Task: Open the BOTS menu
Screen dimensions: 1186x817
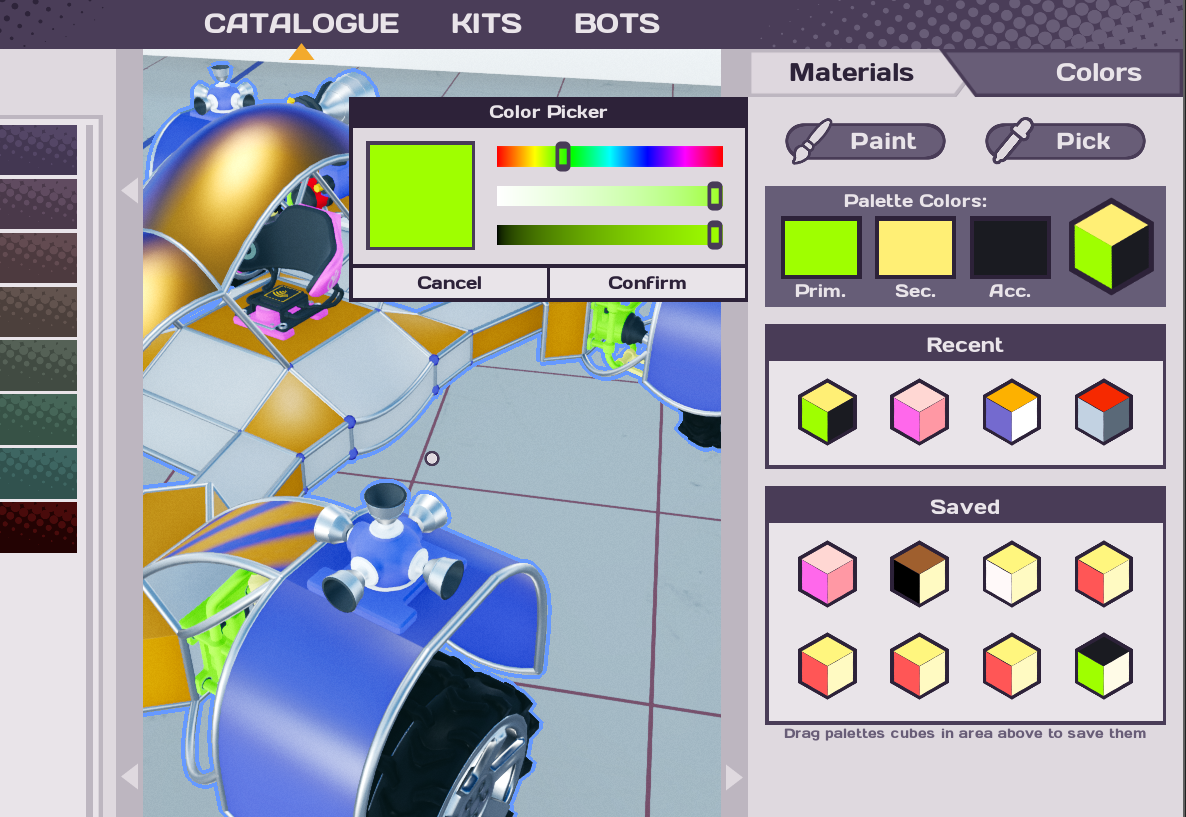Action: pos(616,23)
